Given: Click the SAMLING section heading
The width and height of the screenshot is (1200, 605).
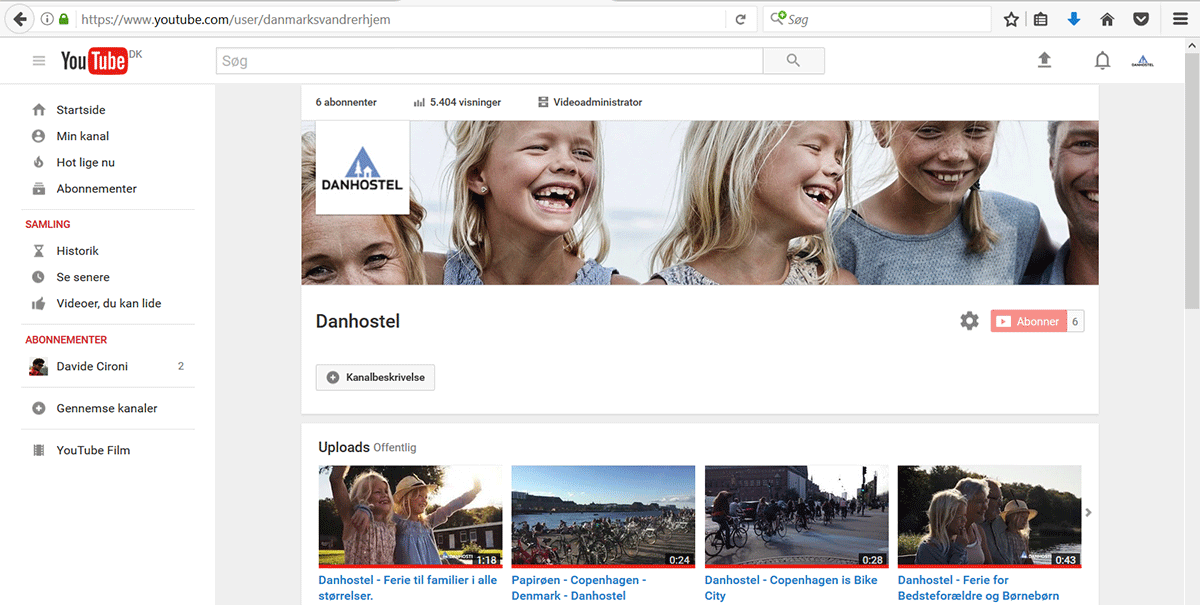Looking at the screenshot, I should click(48, 224).
